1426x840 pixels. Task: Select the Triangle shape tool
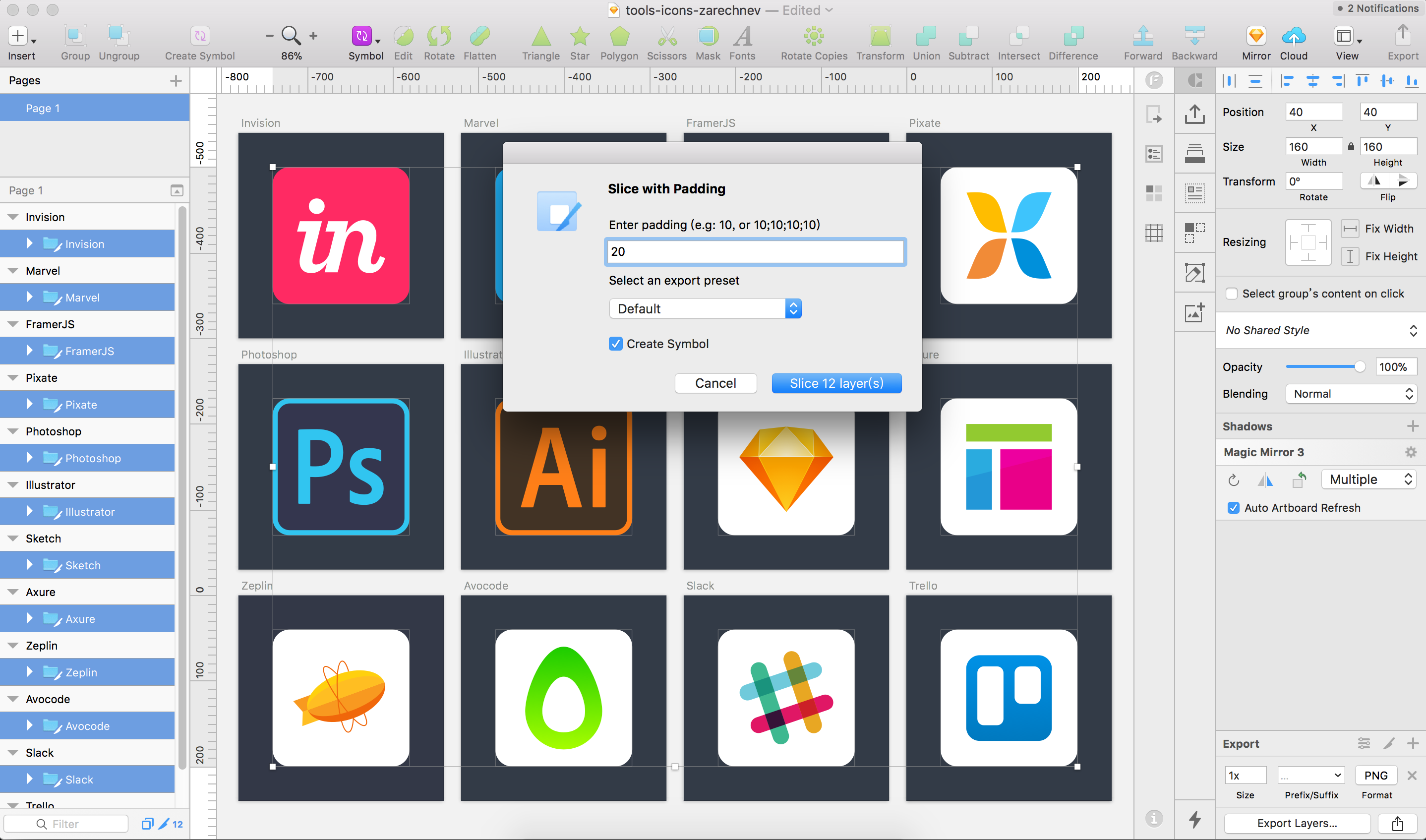pyautogui.click(x=541, y=36)
